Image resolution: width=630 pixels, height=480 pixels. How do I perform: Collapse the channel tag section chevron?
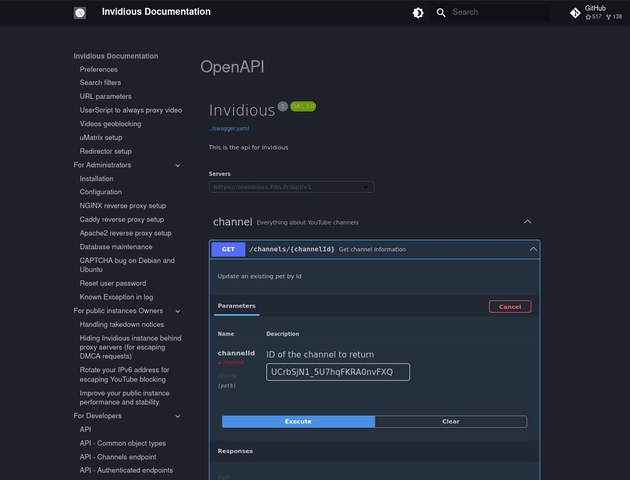[528, 222]
